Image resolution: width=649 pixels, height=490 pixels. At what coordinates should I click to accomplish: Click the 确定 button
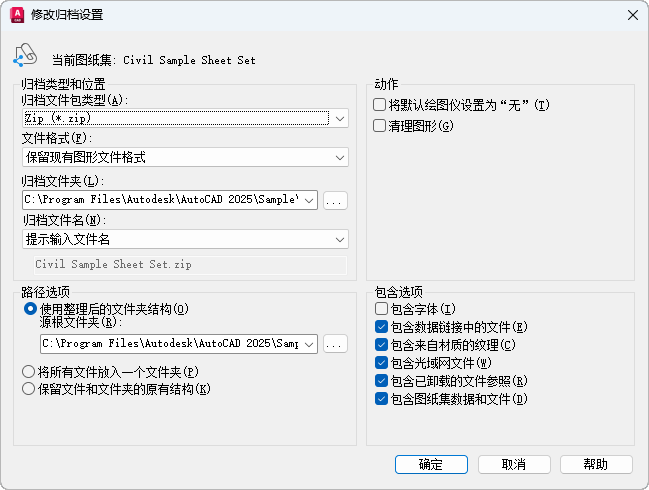431,464
